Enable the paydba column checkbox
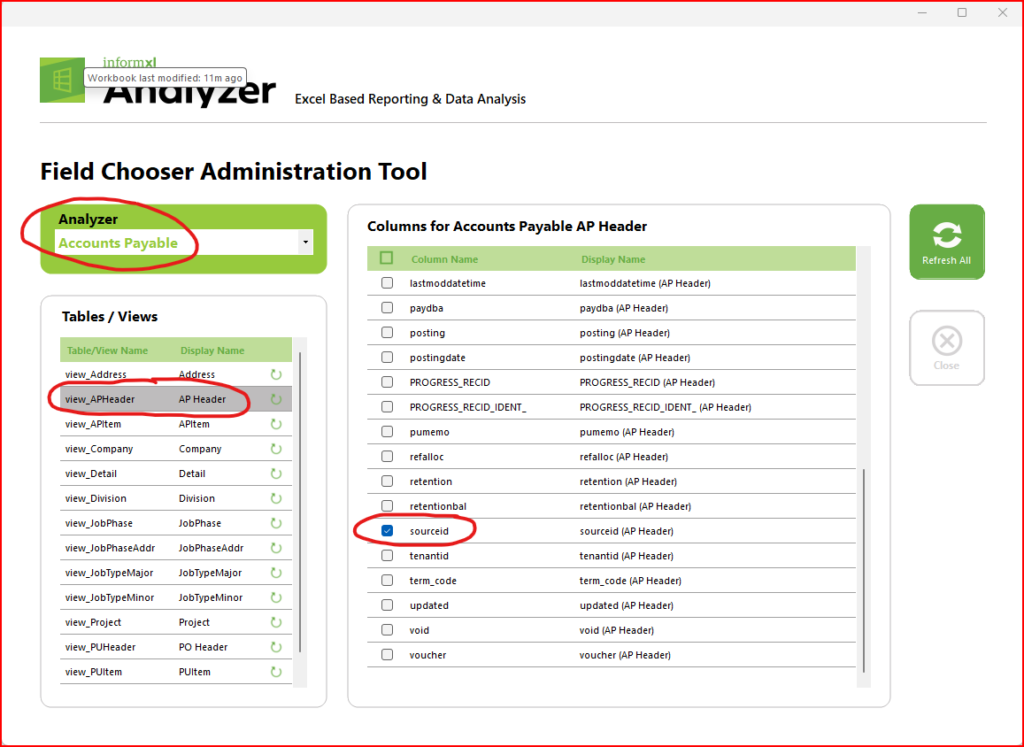1024x747 pixels. (x=387, y=308)
